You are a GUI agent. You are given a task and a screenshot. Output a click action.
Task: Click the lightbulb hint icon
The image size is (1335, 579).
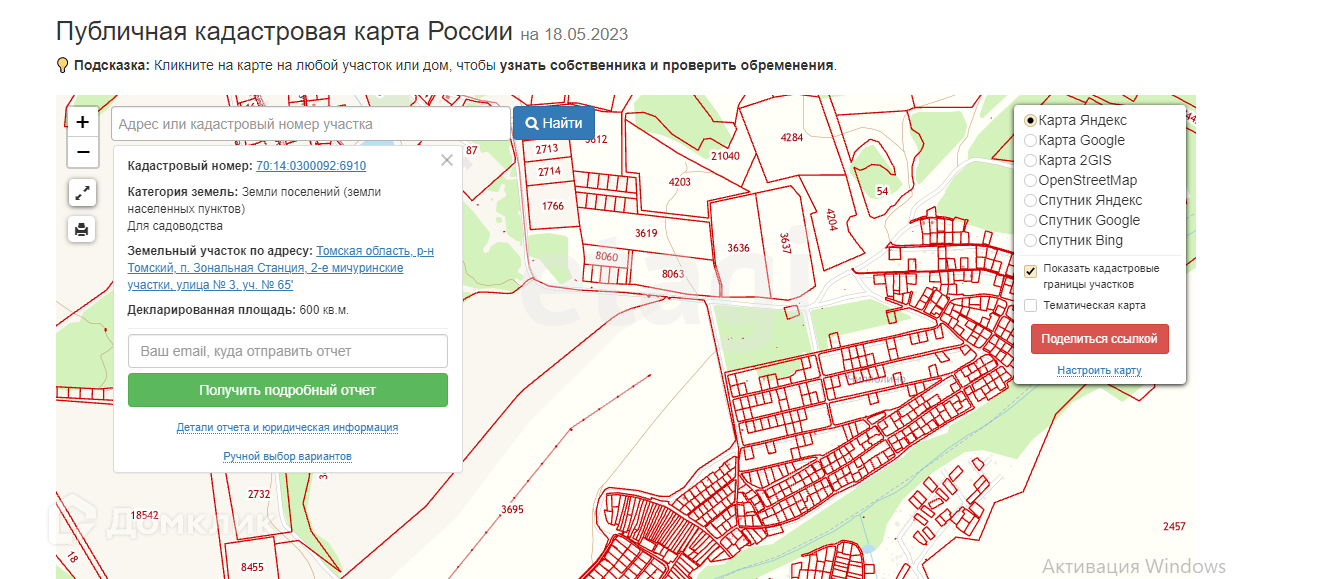point(62,65)
